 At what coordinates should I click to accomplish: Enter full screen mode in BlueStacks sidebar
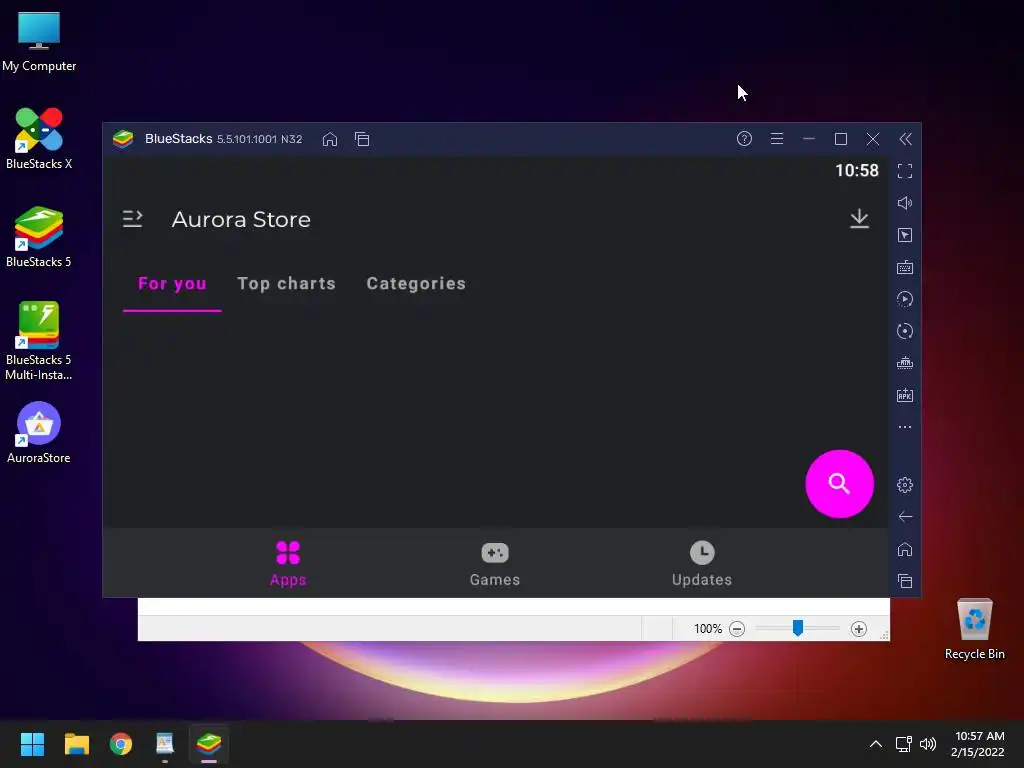pyautogui.click(x=905, y=171)
